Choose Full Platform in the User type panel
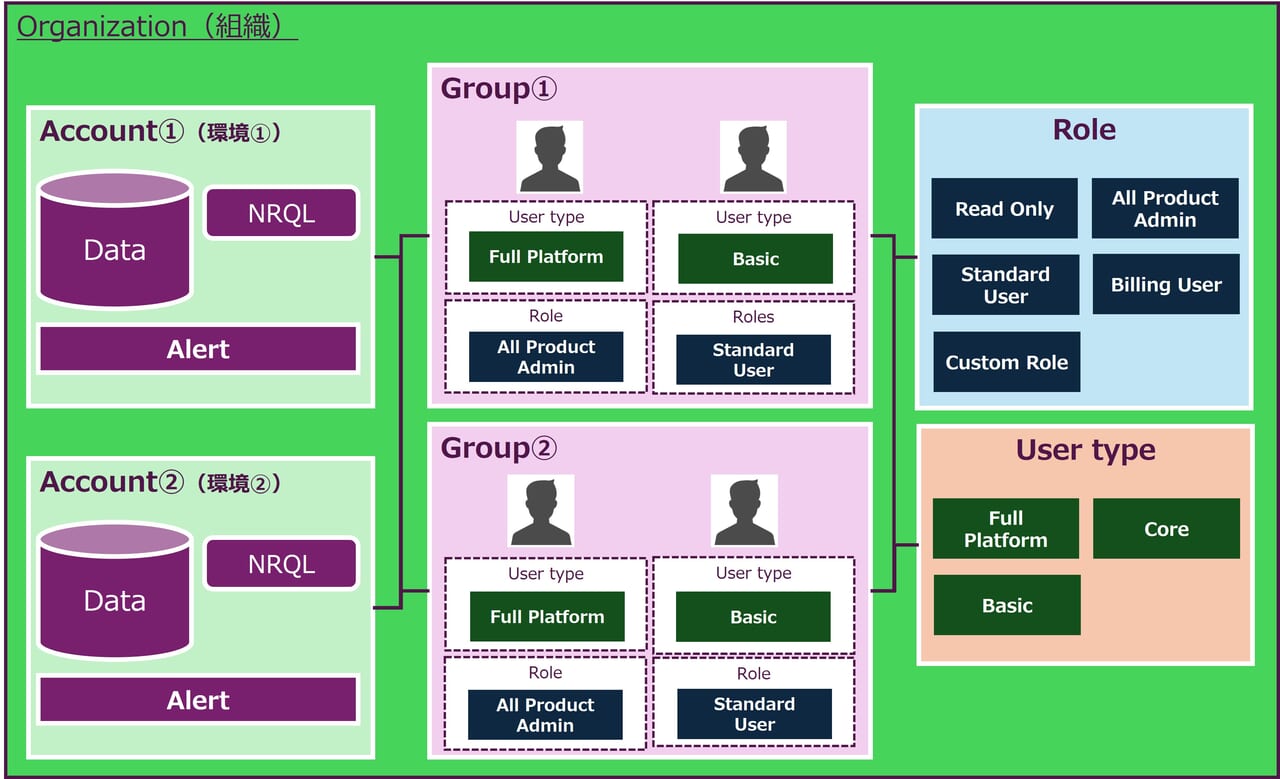The width and height of the screenshot is (1280, 779). pos(1005,529)
